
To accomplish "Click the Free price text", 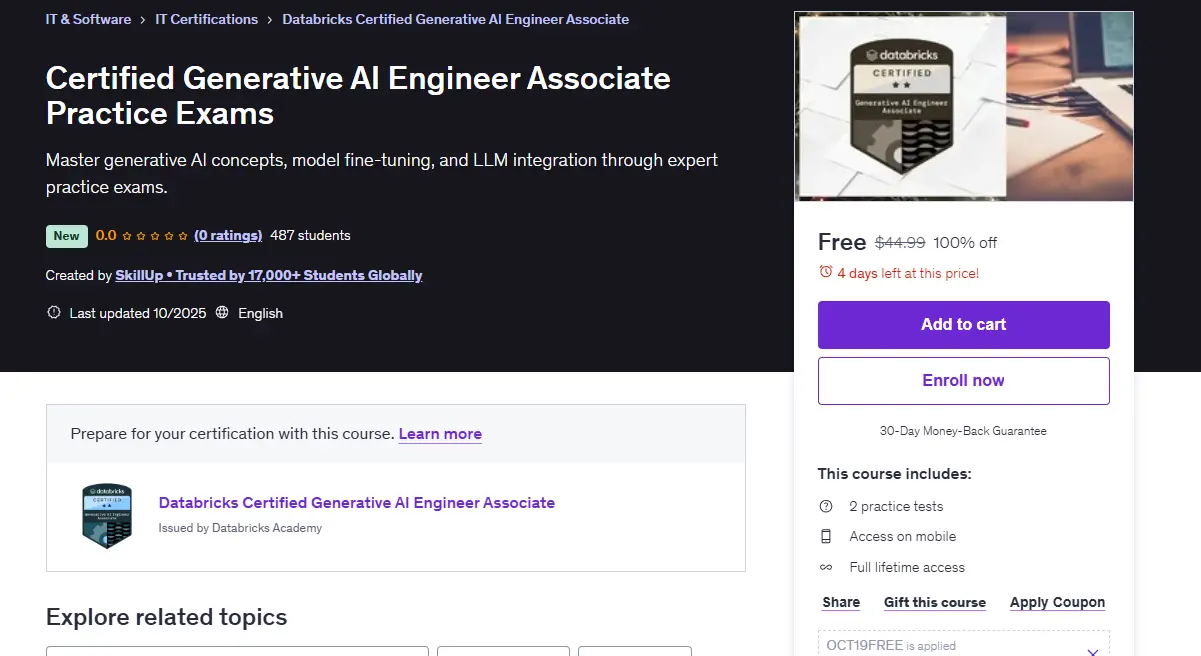I will pyautogui.click(x=842, y=242).
